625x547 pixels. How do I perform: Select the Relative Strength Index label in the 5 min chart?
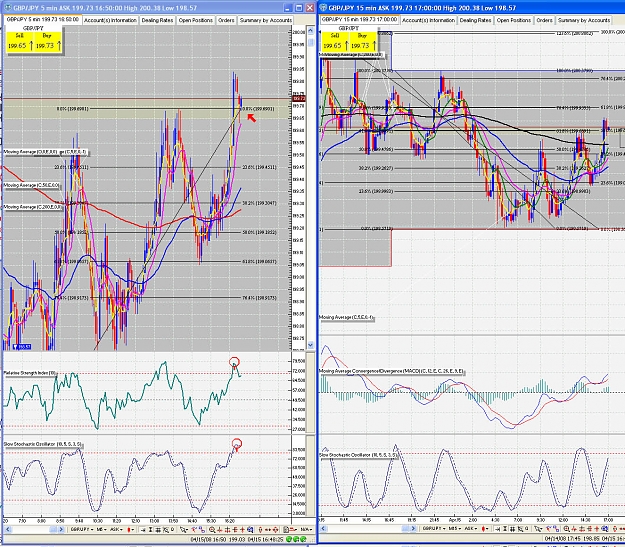point(30,373)
